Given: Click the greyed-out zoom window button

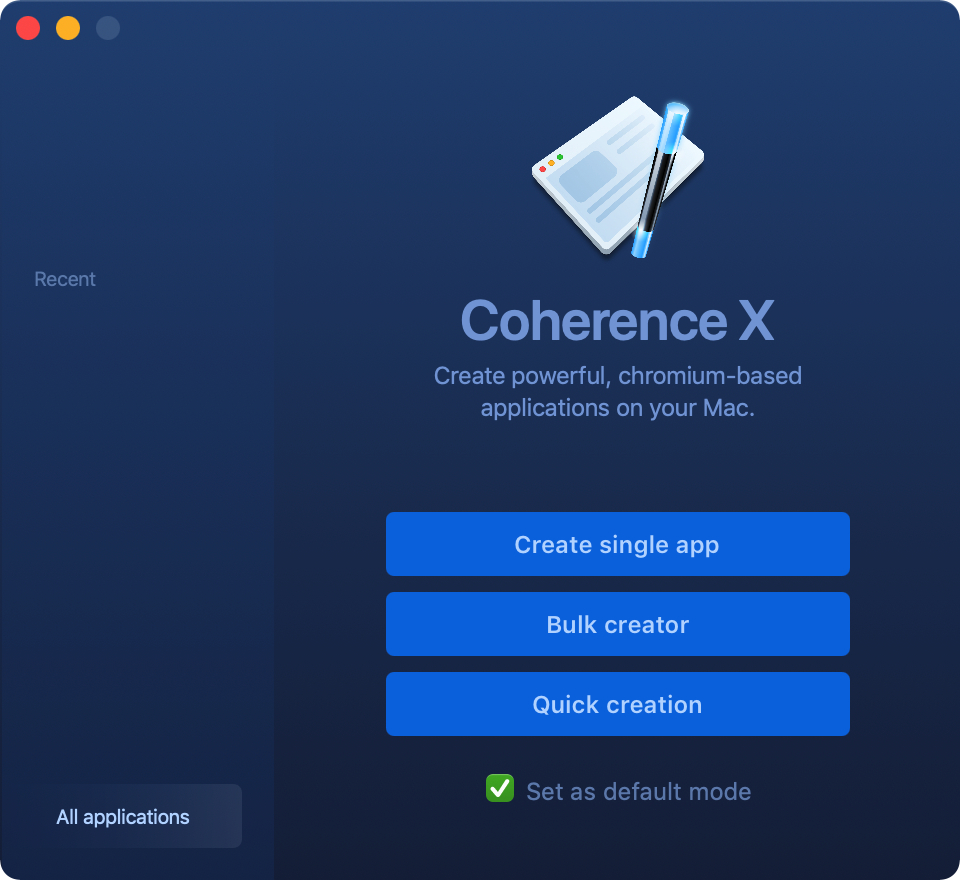Looking at the screenshot, I should pos(108,28).
